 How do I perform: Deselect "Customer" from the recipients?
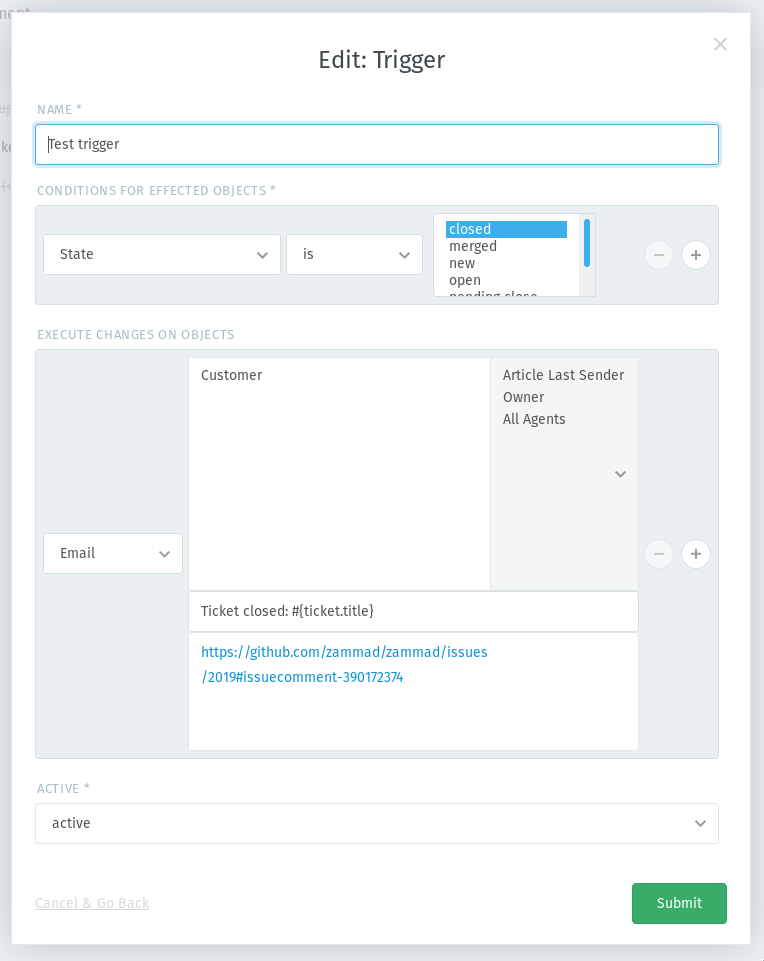click(x=231, y=375)
